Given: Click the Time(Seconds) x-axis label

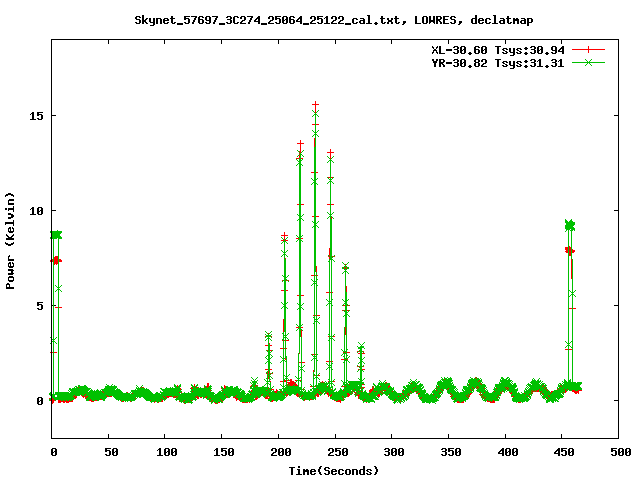Looking at the screenshot, I should [x=334, y=471].
